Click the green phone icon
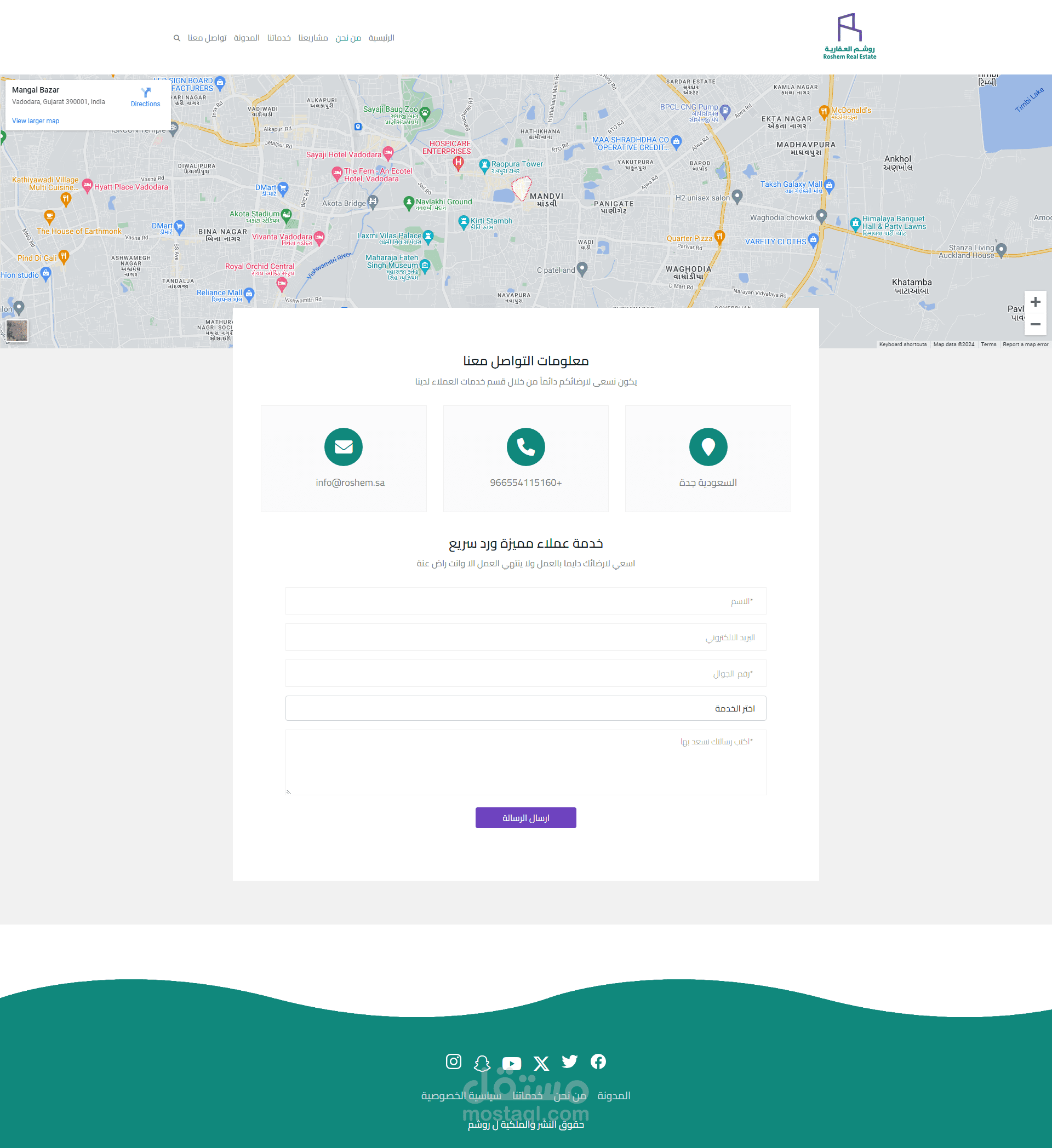1052x1148 pixels. pos(525,447)
